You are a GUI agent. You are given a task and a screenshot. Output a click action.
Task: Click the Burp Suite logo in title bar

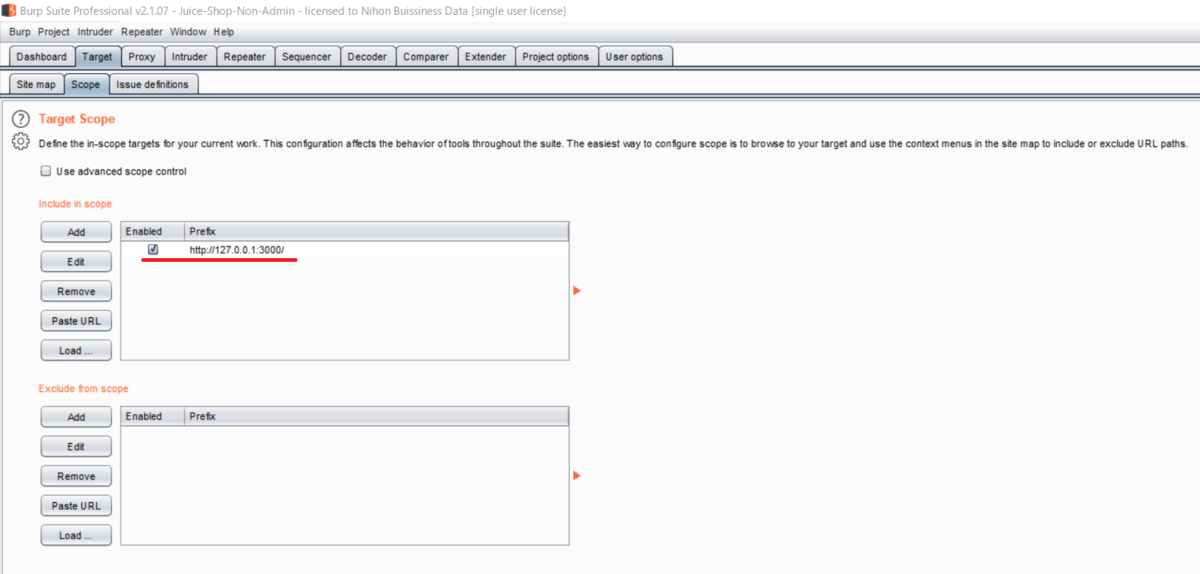9,10
